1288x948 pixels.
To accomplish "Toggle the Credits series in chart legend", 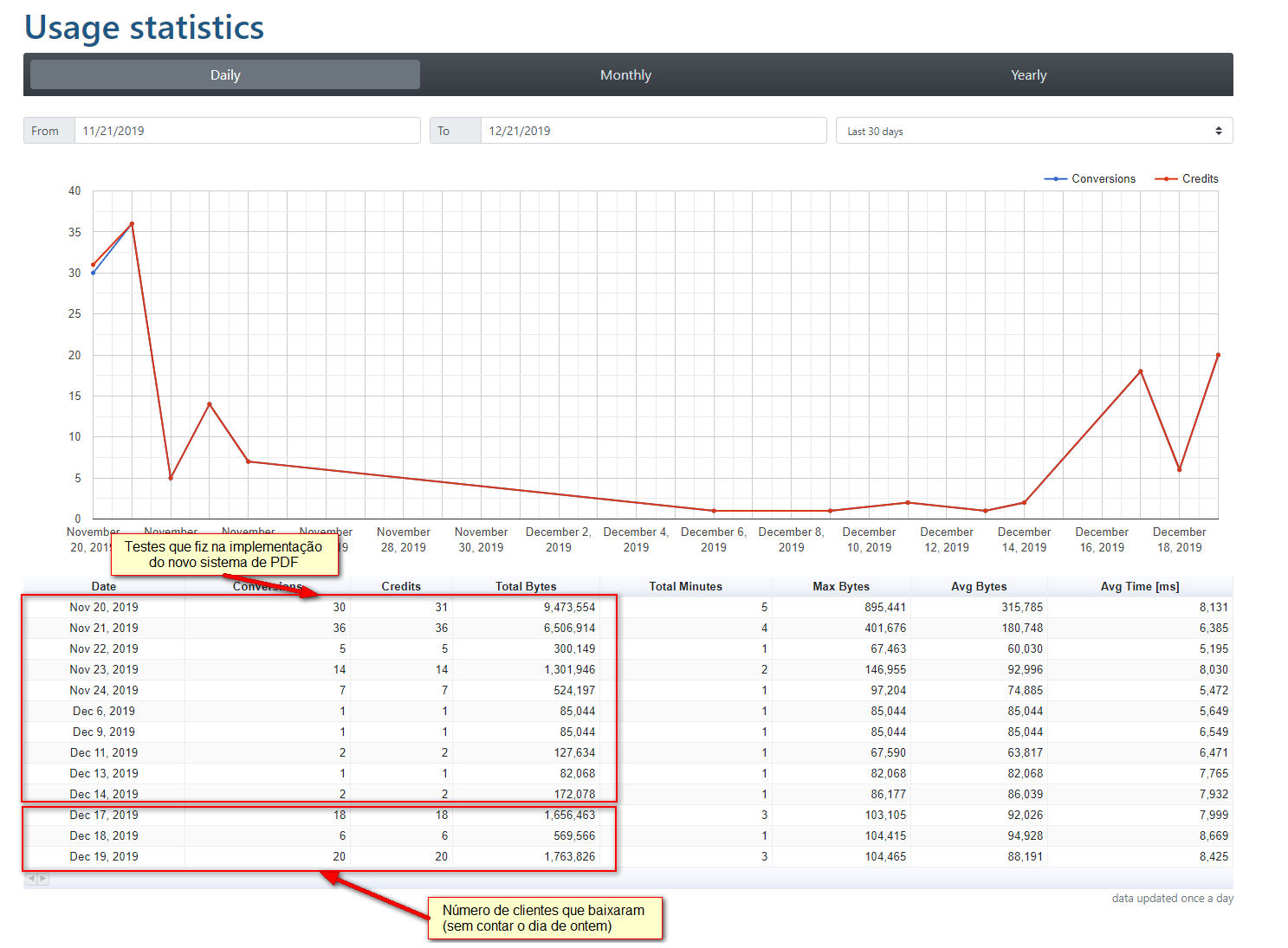I will [1188, 178].
